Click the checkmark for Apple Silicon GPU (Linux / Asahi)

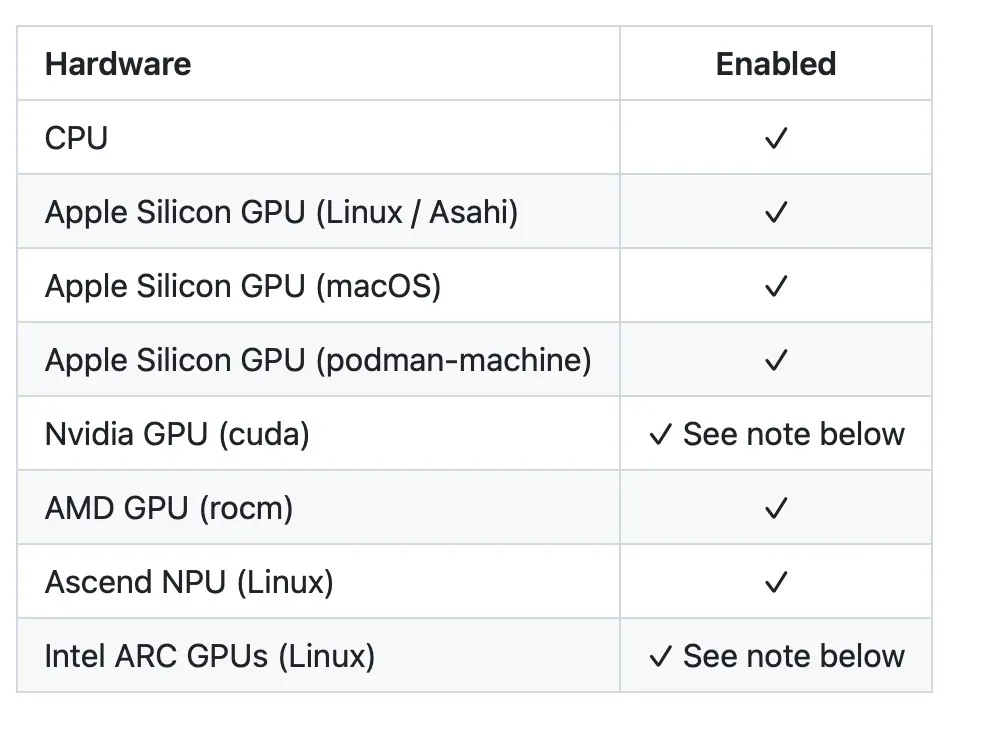[775, 212]
